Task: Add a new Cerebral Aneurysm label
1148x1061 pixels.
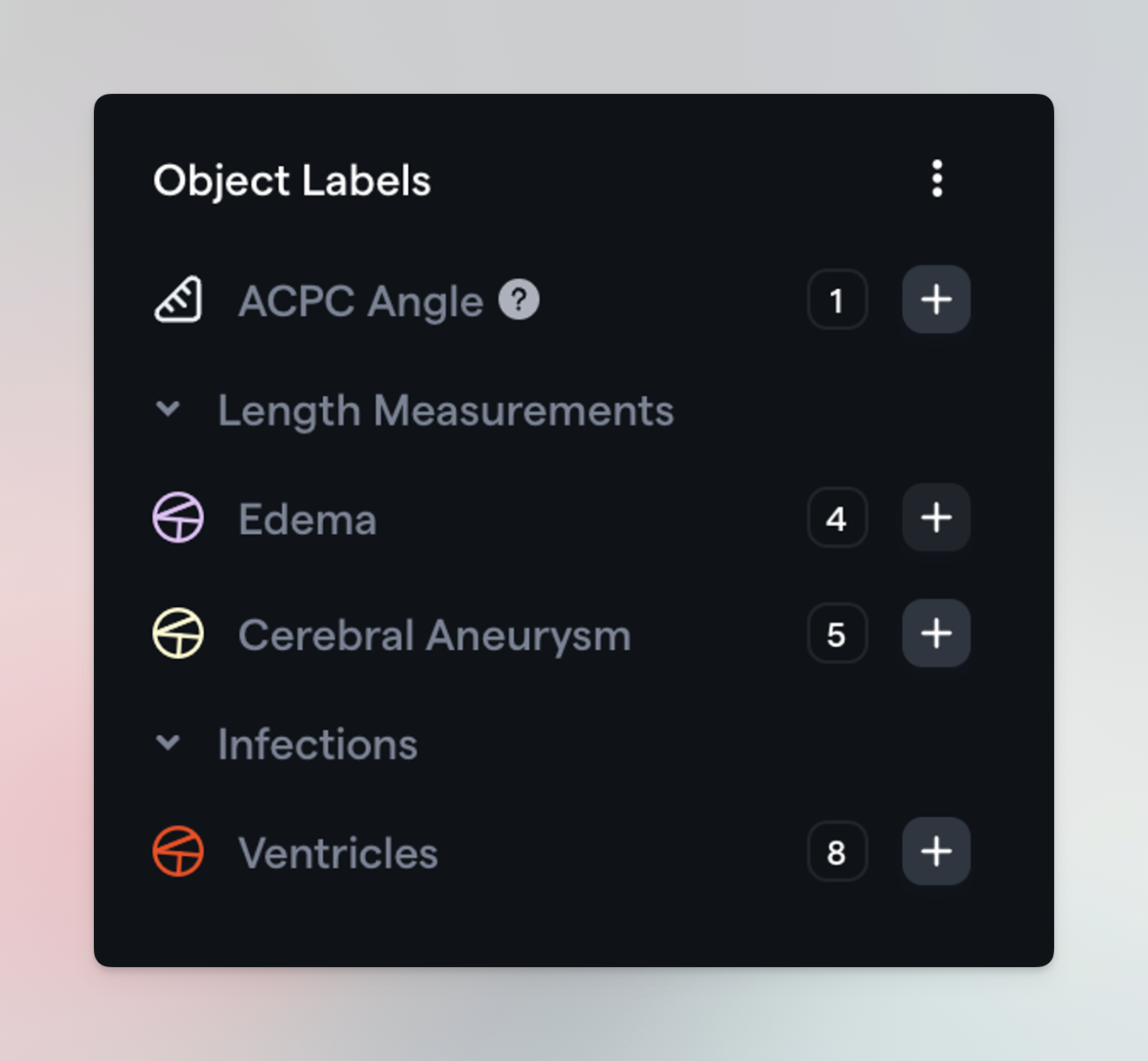Action: pos(936,633)
